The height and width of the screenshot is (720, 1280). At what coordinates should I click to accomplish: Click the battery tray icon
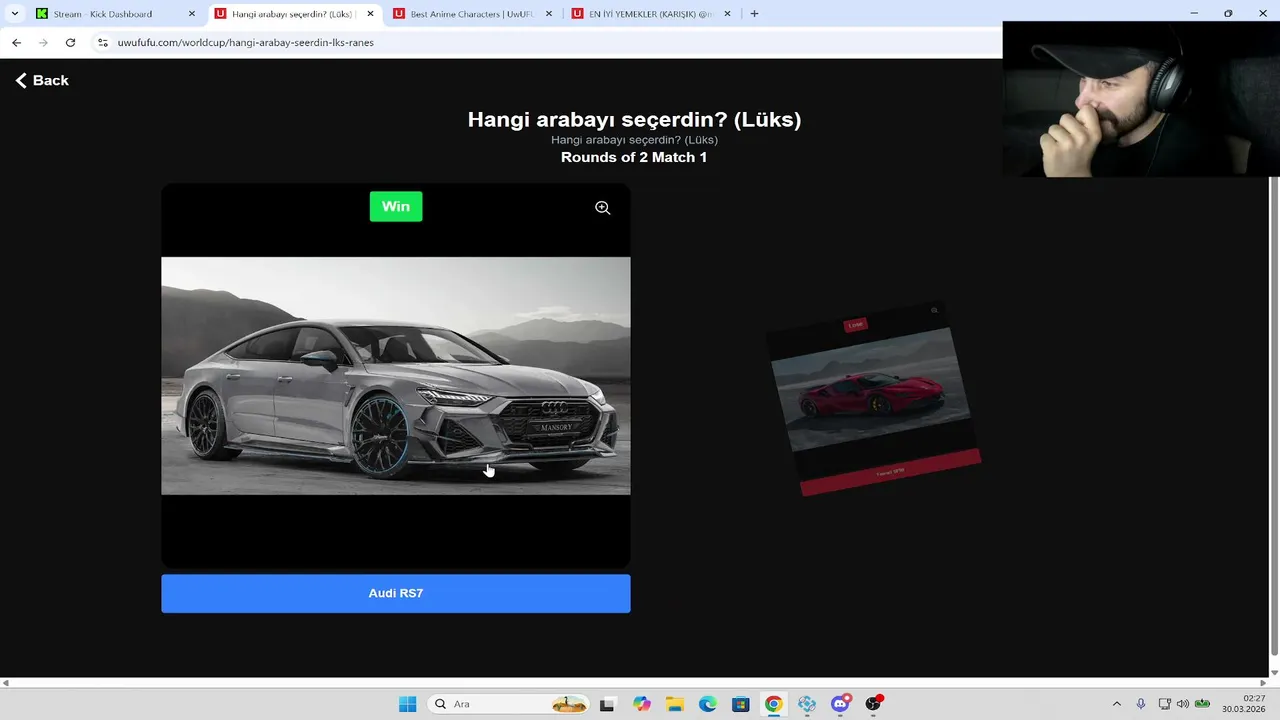tap(1202, 704)
